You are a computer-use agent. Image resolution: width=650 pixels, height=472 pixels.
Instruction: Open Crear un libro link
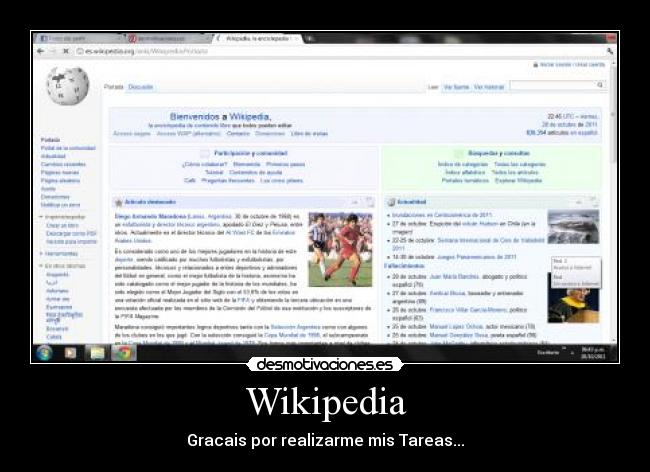coord(62,225)
